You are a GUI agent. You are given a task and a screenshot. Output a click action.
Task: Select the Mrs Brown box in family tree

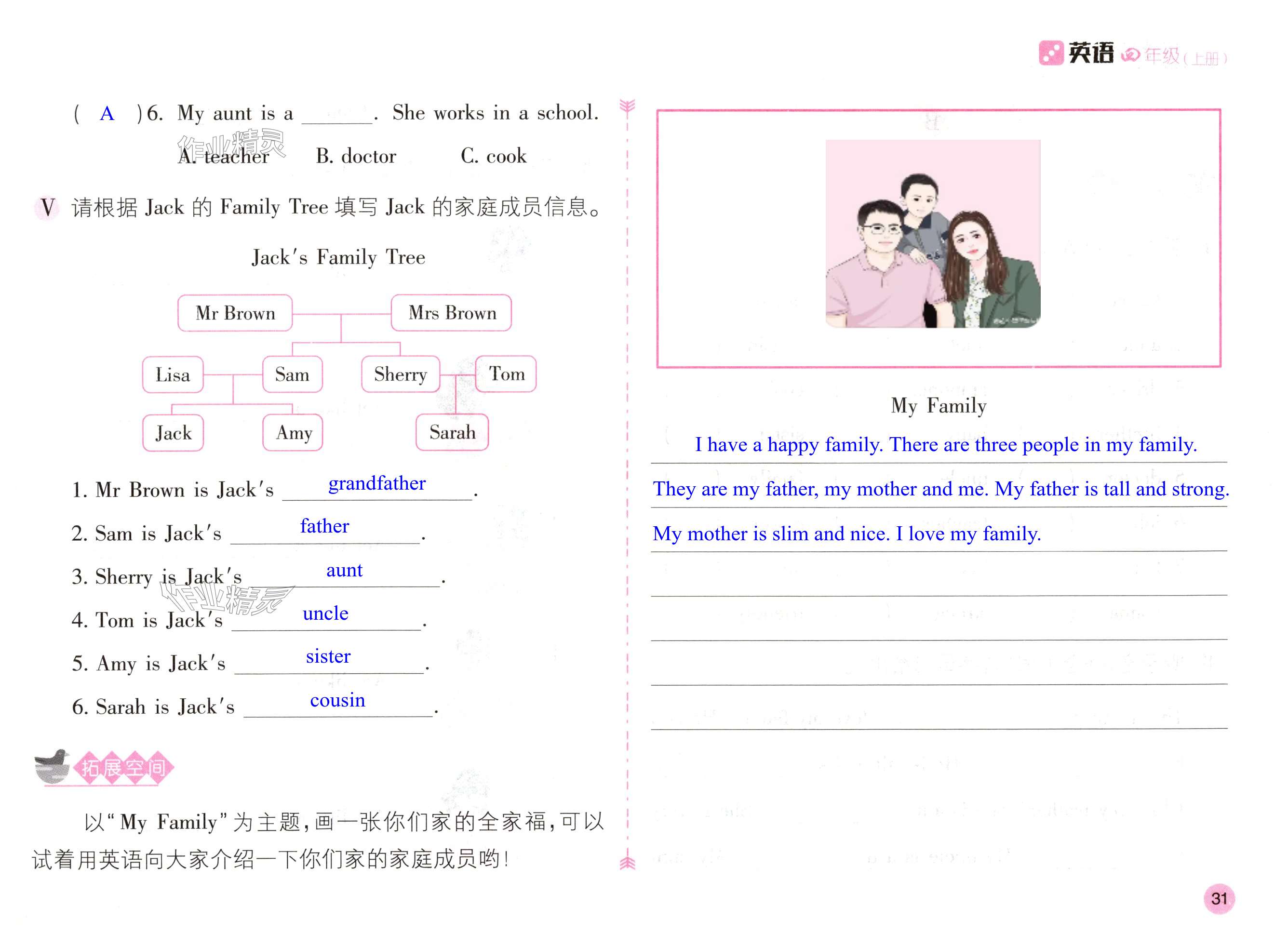pos(451,313)
